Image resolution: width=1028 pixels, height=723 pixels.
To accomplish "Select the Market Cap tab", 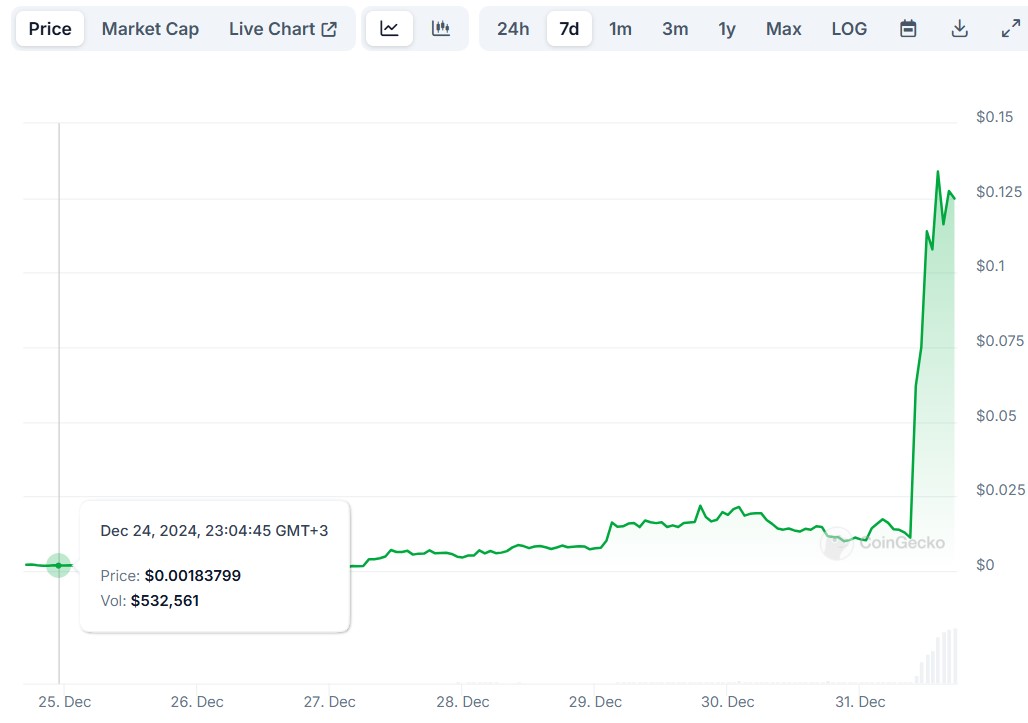I will coord(150,29).
